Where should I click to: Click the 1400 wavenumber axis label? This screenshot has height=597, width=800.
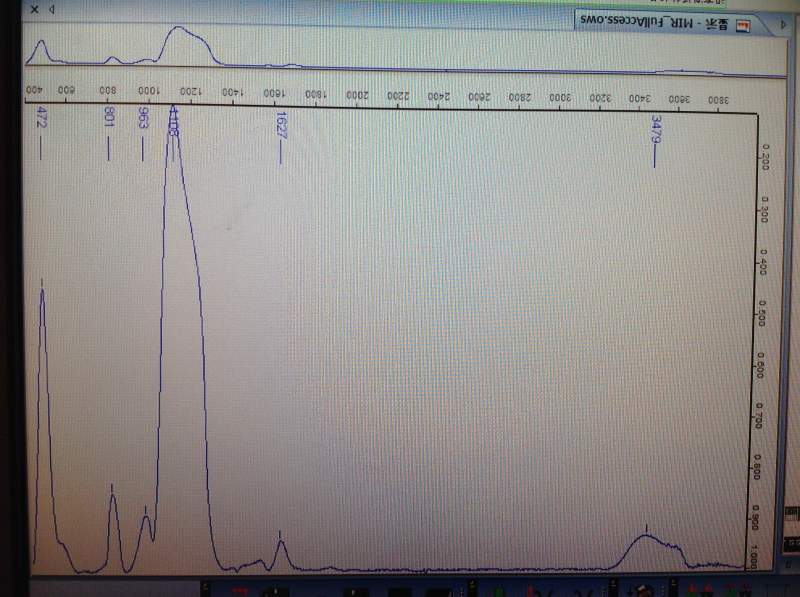point(233,93)
